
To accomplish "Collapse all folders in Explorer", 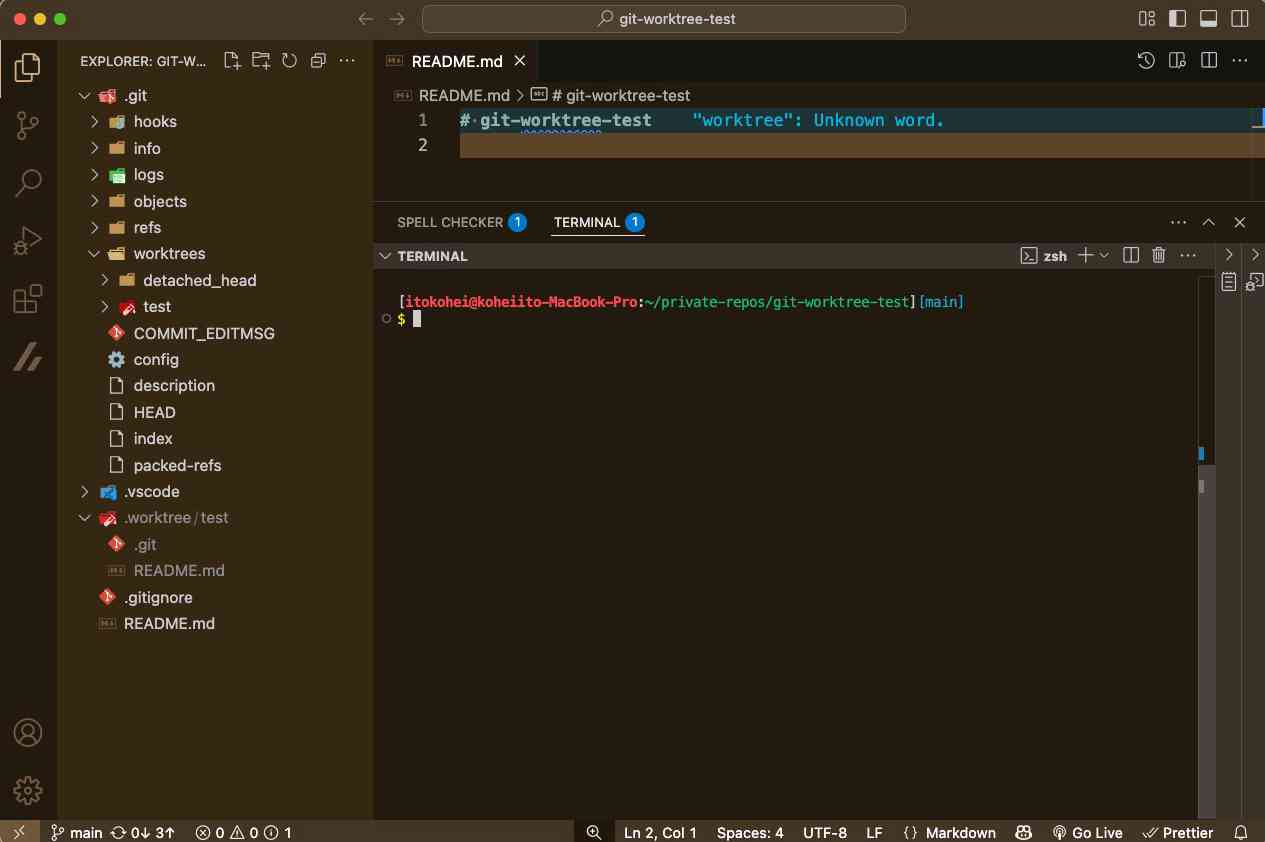I will click(x=318, y=61).
